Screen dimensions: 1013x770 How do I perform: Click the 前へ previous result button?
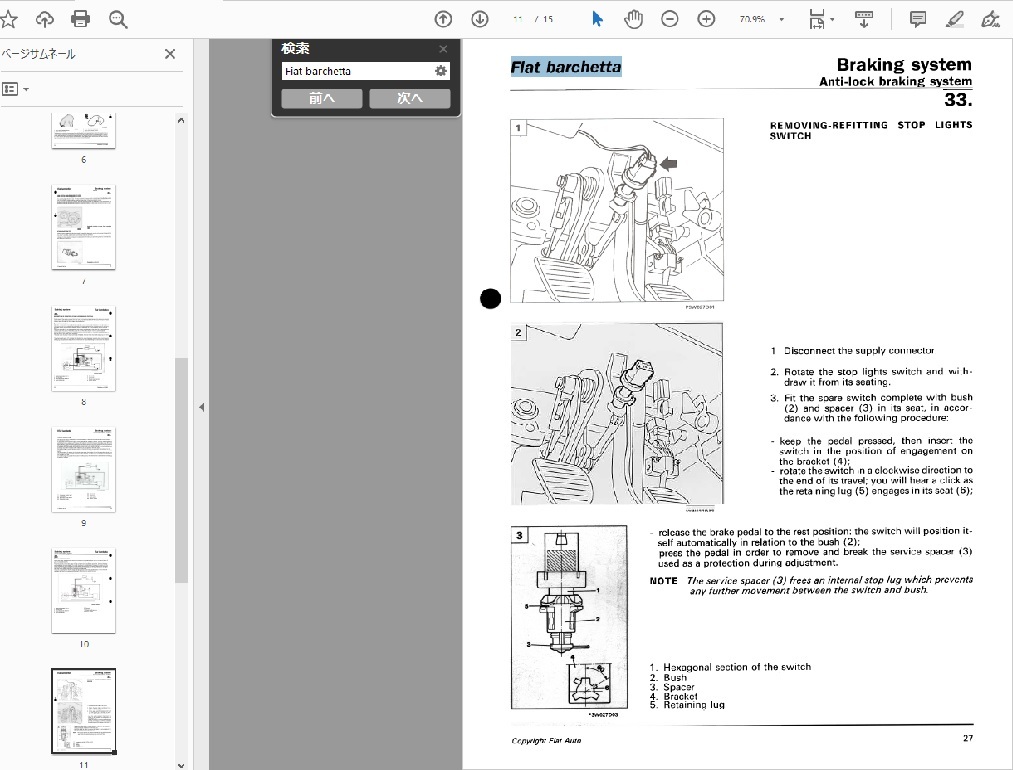pyautogui.click(x=322, y=98)
